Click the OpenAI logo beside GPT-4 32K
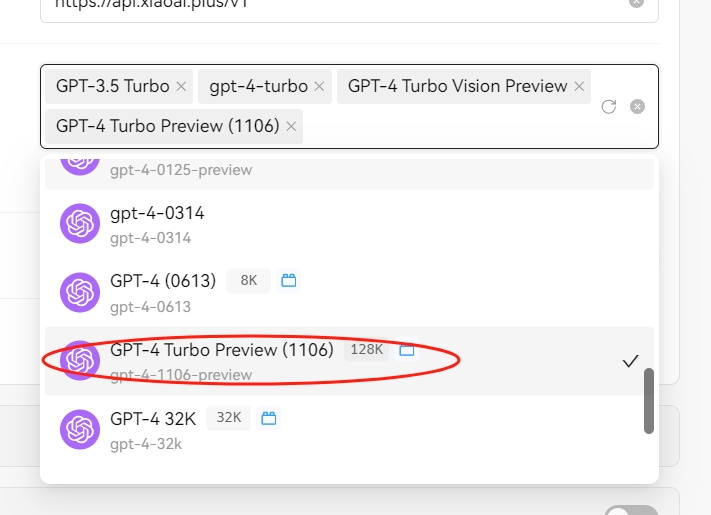711x515 pixels. [x=80, y=429]
